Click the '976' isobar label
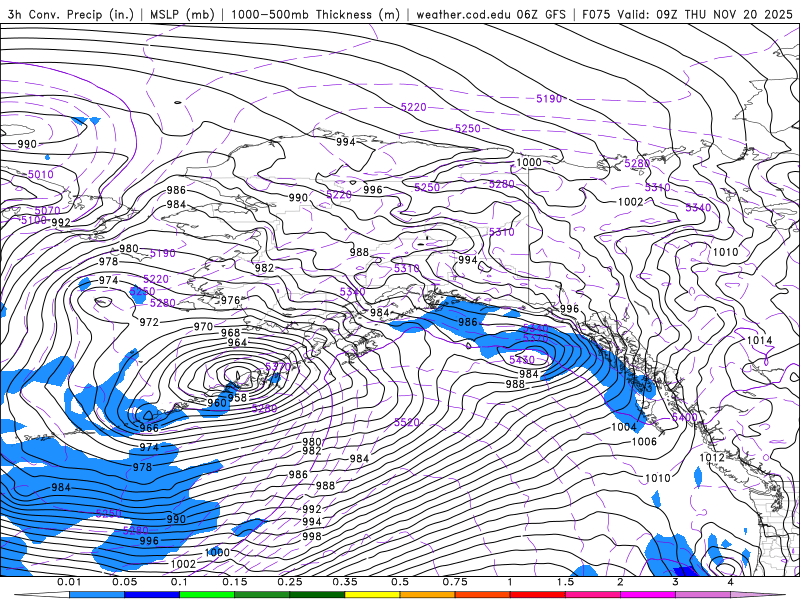Screen dimensions: 800x600 [x=230, y=301]
